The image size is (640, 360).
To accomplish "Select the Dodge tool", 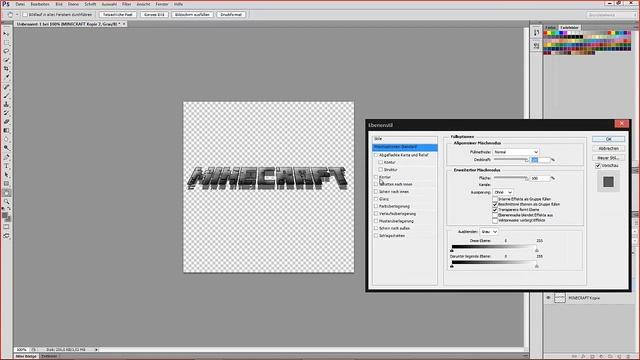I will point(6,147).
